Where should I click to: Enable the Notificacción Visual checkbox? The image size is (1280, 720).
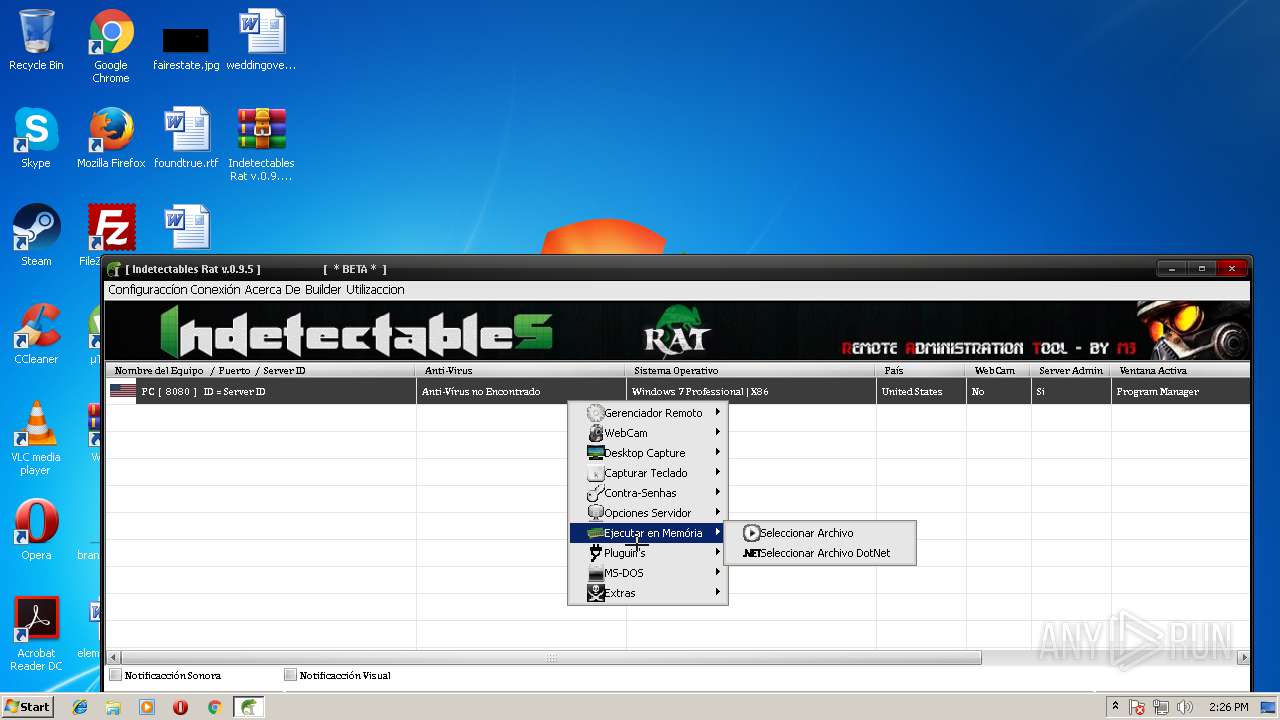coord(291,675)
